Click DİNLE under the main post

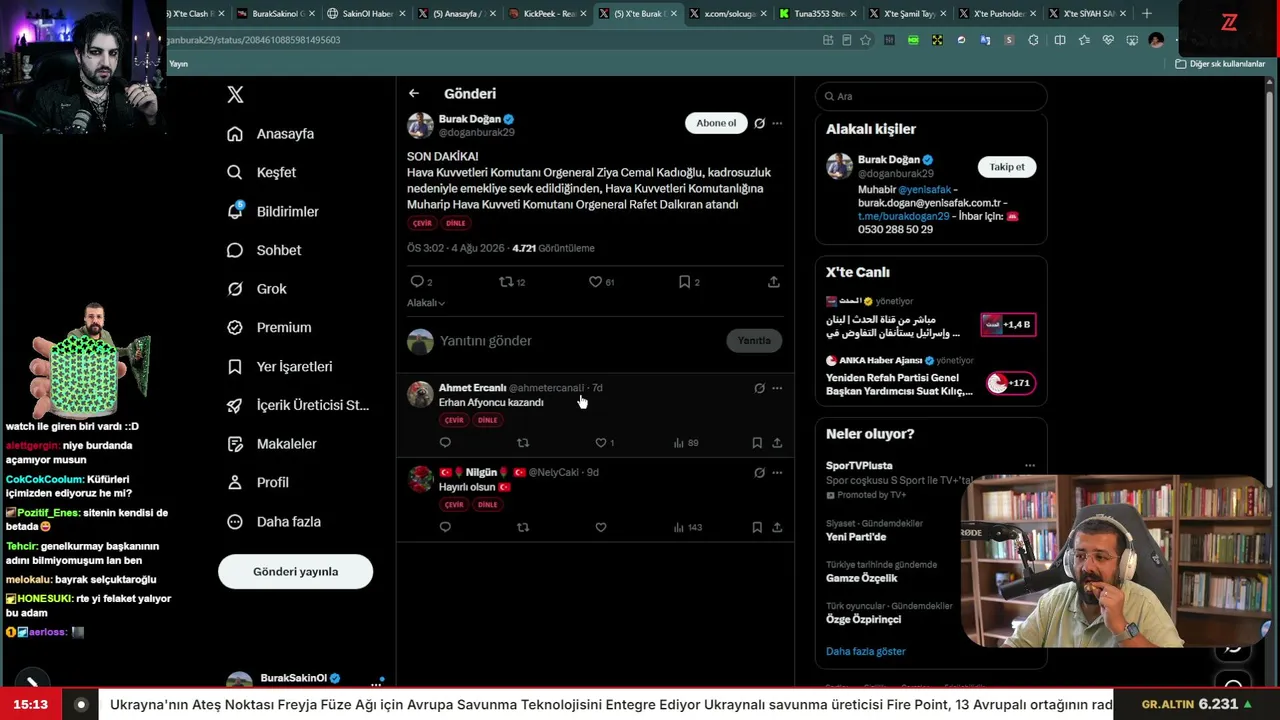tap(456, 223)
